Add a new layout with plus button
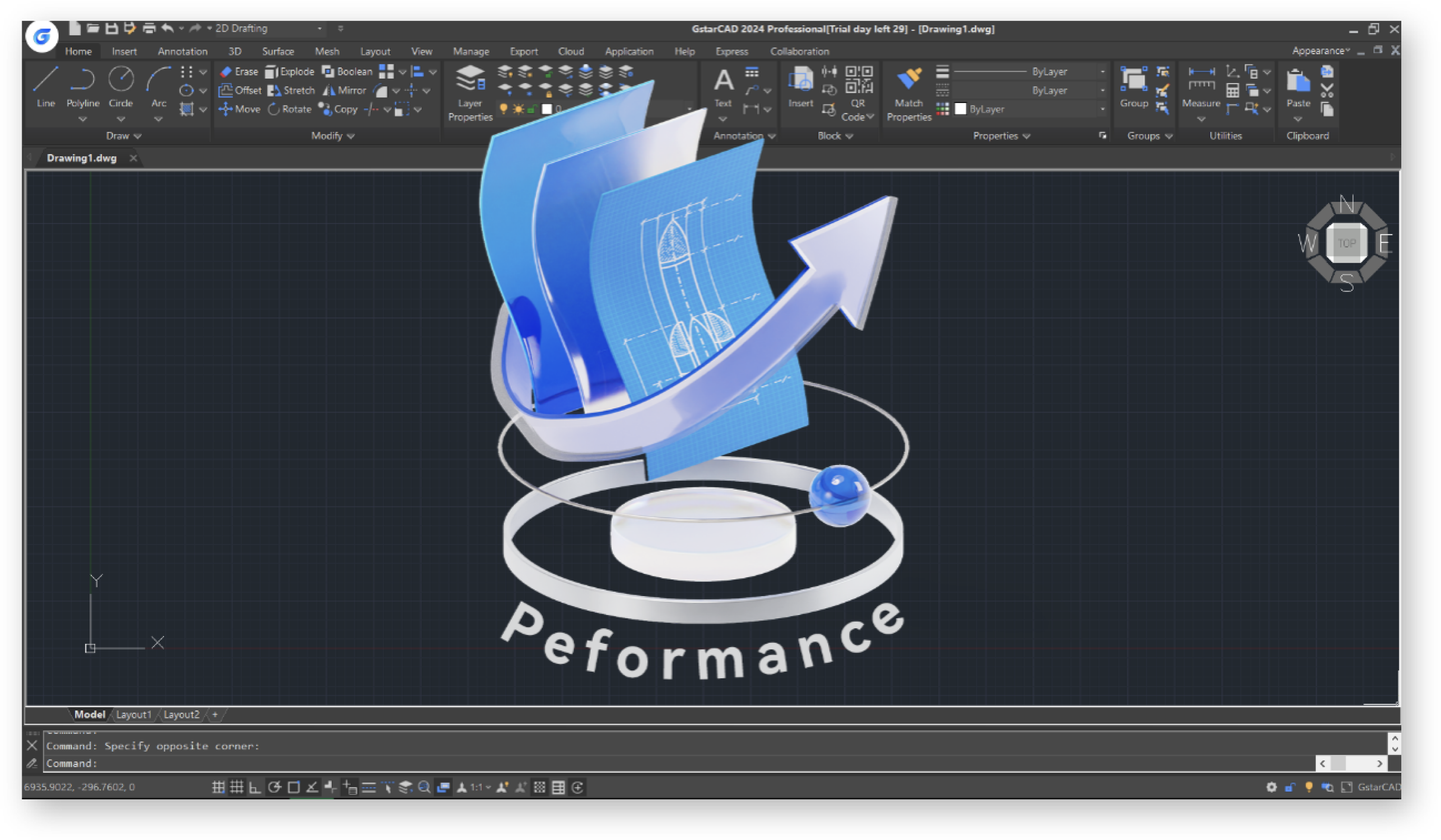Viewport: 1441px width, 840px height. pos(215,714)
